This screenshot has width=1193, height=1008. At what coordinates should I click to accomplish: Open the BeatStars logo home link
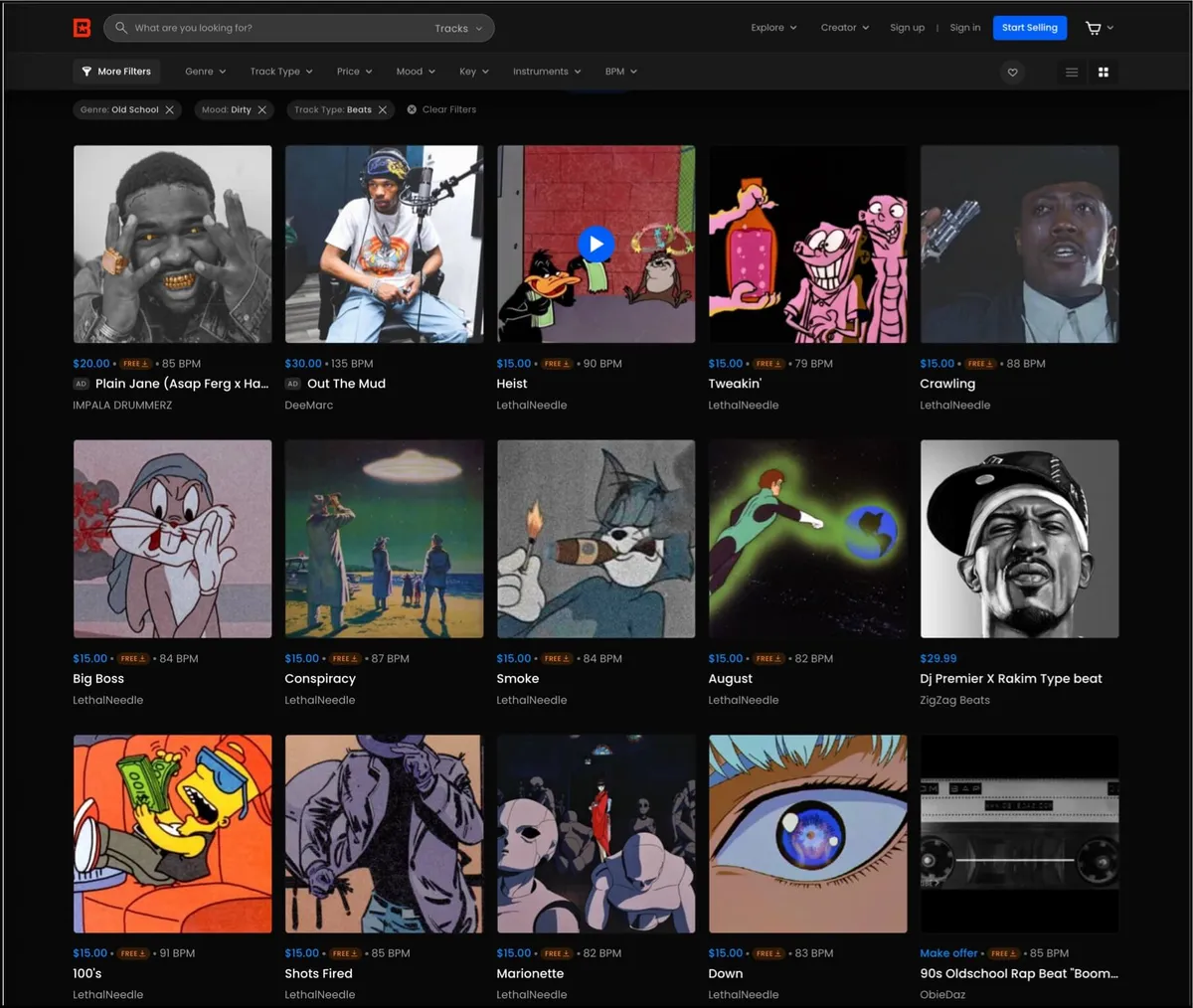(83, 28)
